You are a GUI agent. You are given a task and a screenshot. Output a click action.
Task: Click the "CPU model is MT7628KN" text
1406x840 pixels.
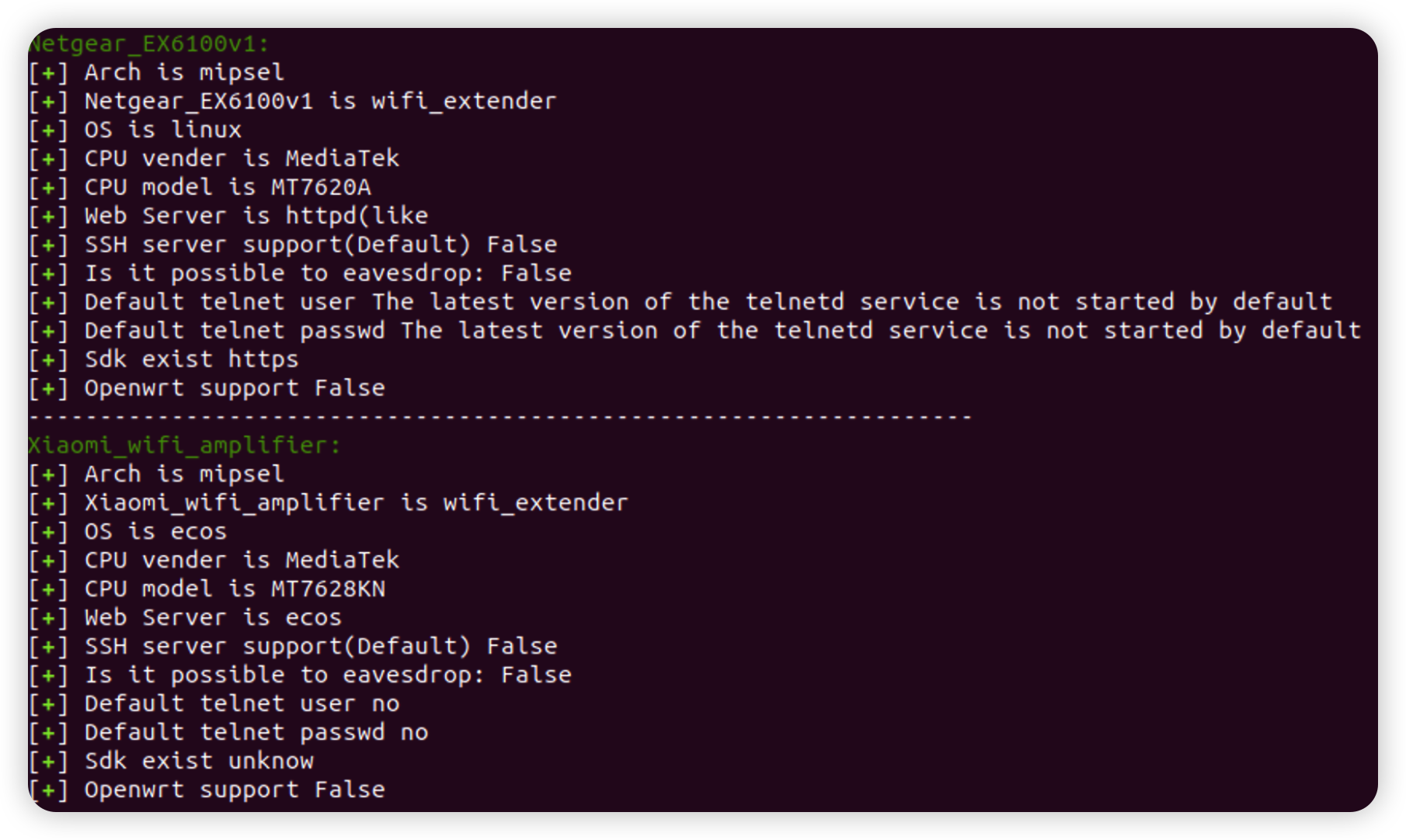(235, 589)
